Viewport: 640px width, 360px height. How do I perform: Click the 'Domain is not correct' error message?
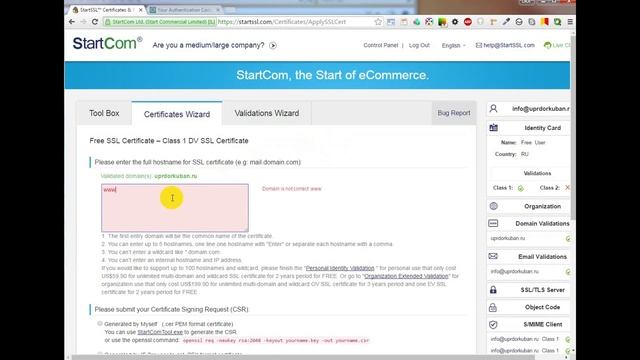tap(291, 189)
